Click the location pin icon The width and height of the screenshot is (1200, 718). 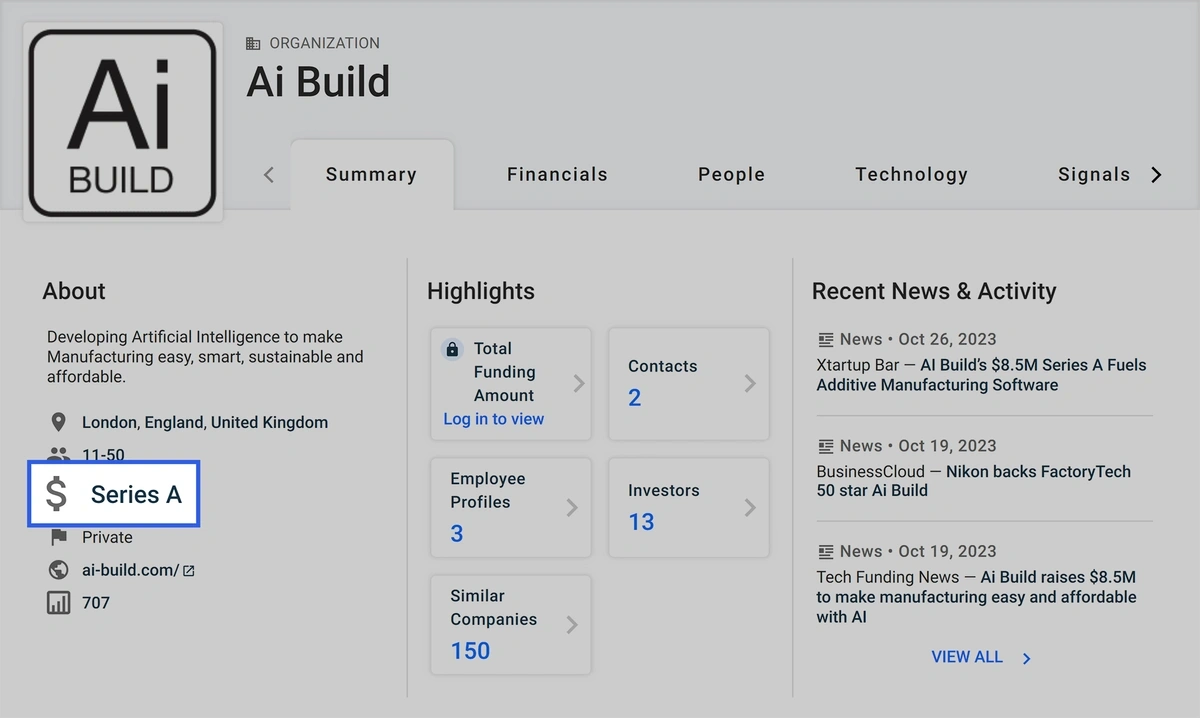[x=59, y=422]
